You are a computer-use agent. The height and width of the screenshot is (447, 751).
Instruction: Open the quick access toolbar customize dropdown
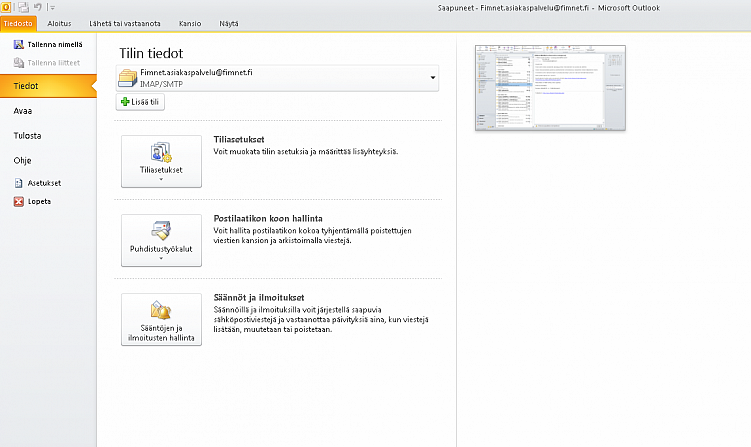pyautogui.click(x=53, y=8)
